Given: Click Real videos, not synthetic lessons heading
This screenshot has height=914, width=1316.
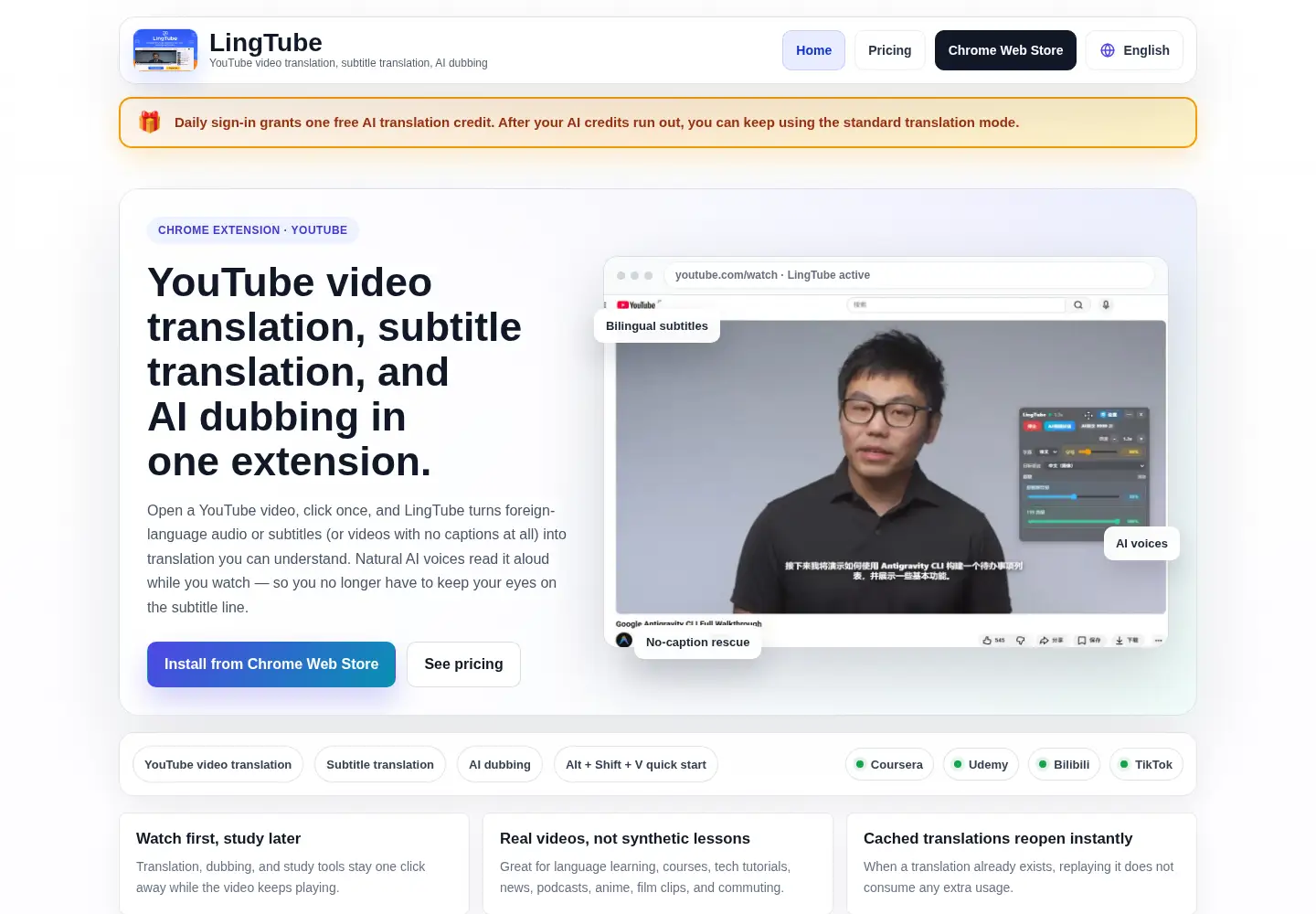Looking at the screenshot, I should [625, 838].
